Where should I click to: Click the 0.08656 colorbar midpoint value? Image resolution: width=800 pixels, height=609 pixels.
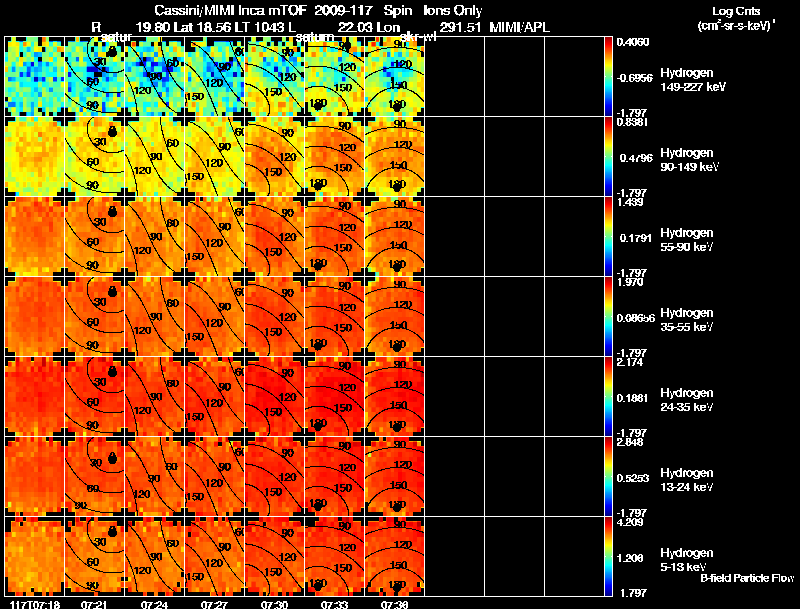click(636, 318)
